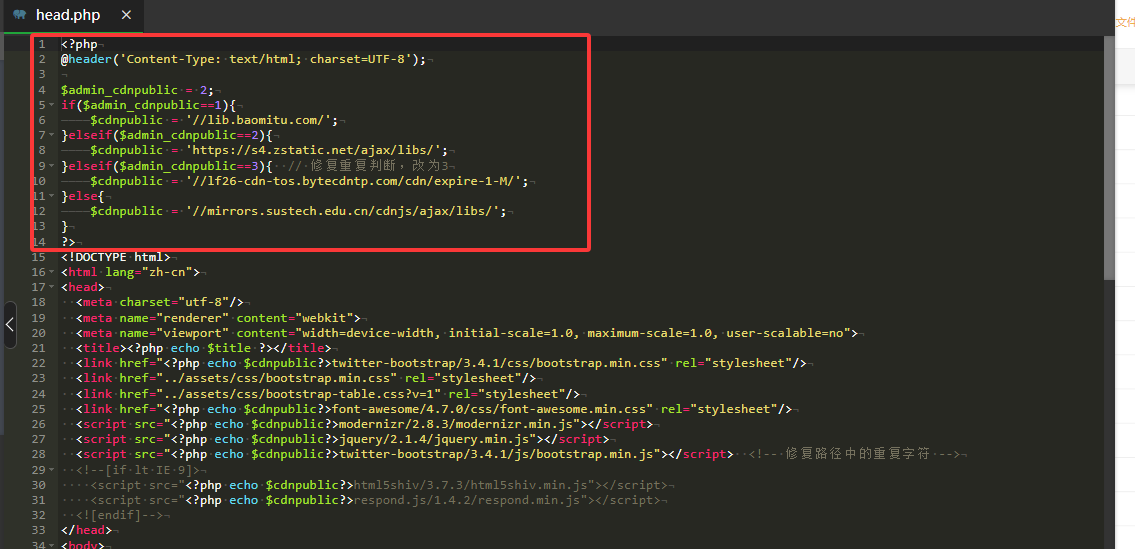Viewport: 1135px width, 549px height.
Task: Click the '../assets/css/bootstrap.min.css' link line
Action: click(305, 379)
